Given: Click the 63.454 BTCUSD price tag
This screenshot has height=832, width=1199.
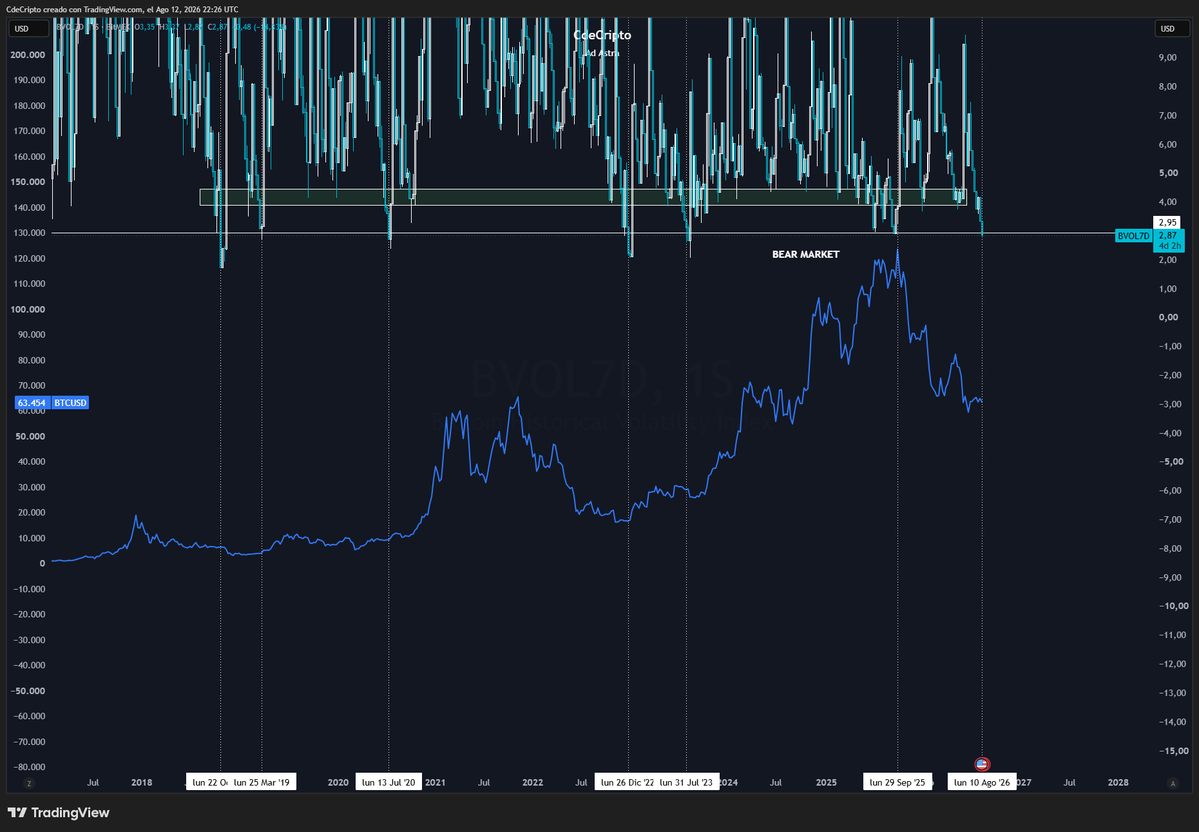Looking at the screenshot, I should (x=32, y=402).
